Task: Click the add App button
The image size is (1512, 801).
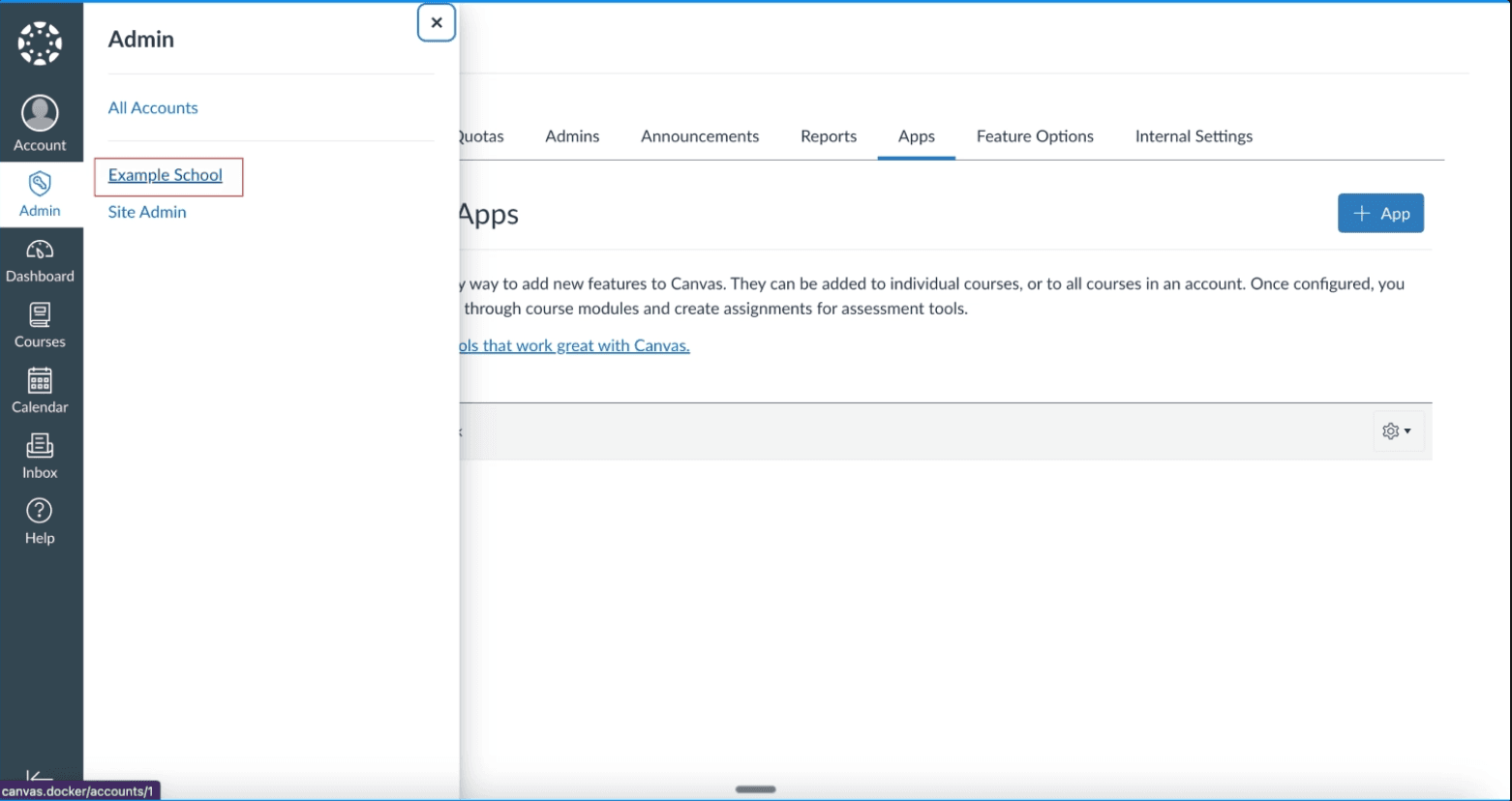Action: pos(1380,214)
